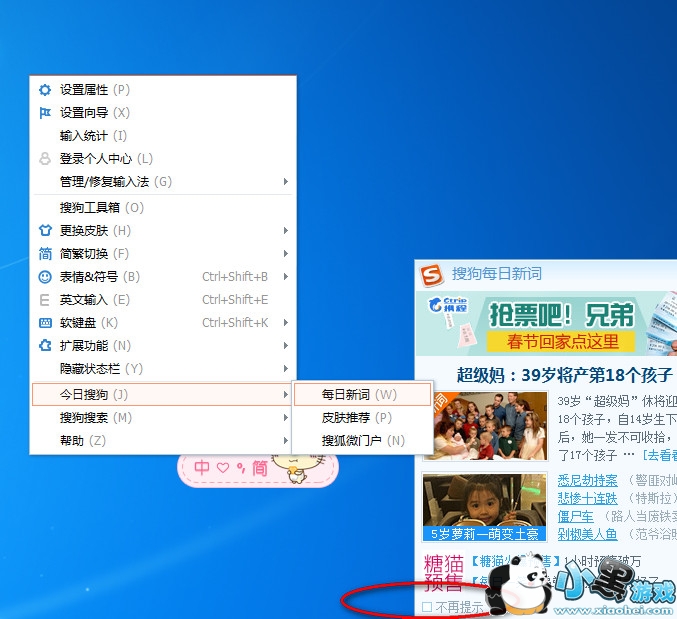Click the 中 mode indicator on input bar
Image resolution: width=677 pixels, height=619 pixels.
tap(202, 467)
